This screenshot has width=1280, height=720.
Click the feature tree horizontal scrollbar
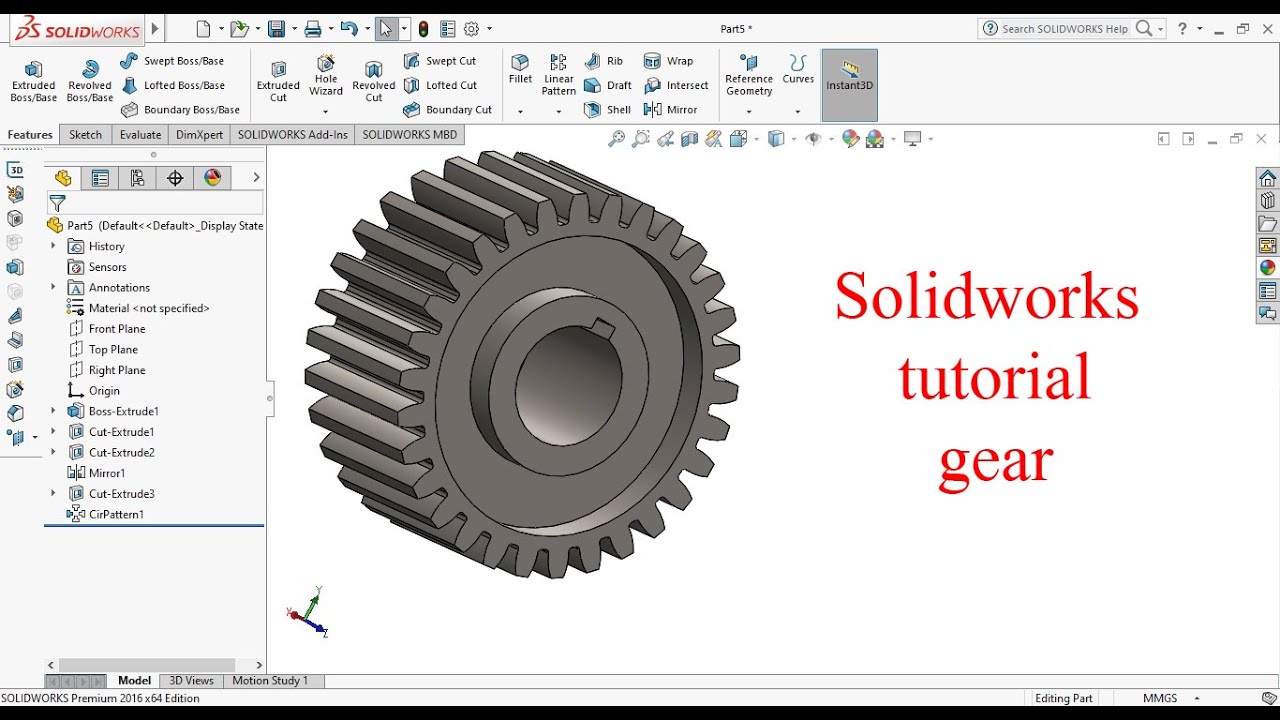147,665
